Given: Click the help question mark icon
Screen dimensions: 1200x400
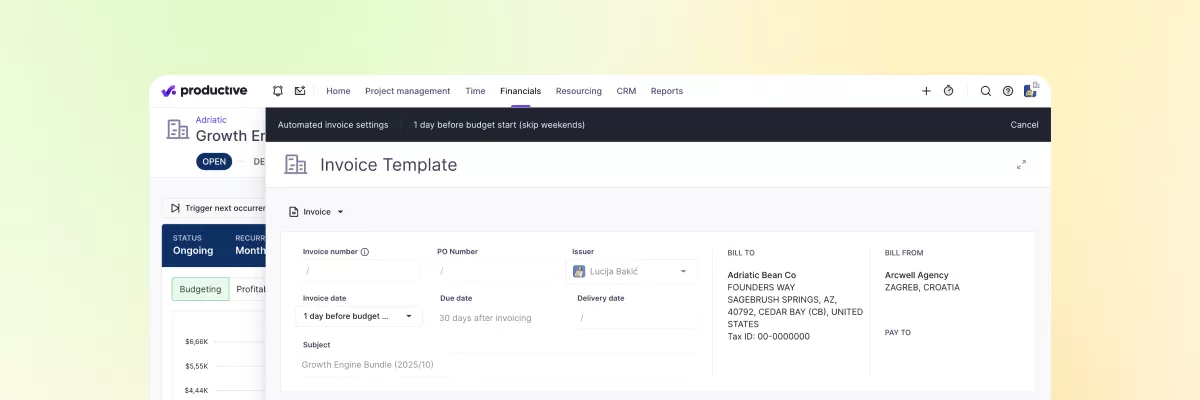Looking at the screenshot, I should 1007,91.
